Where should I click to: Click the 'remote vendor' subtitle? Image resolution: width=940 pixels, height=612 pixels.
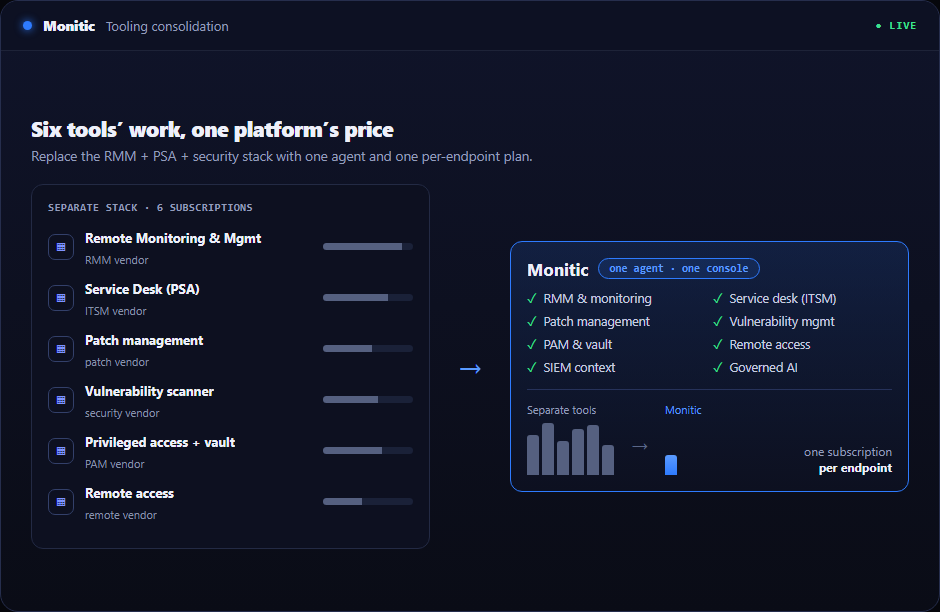click(x=120, y=515)
